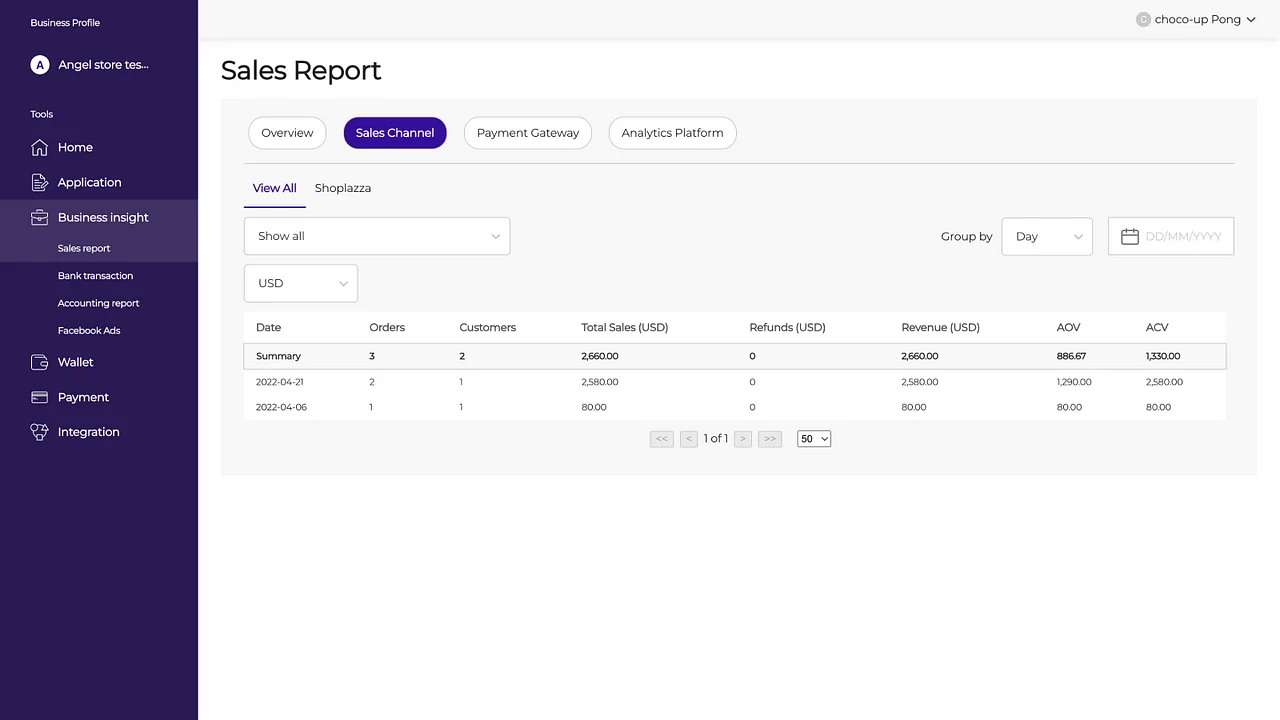The height and width of the screenshot is (720, 1280).
Task: Open the Application section via its icon
Action: 40,182
